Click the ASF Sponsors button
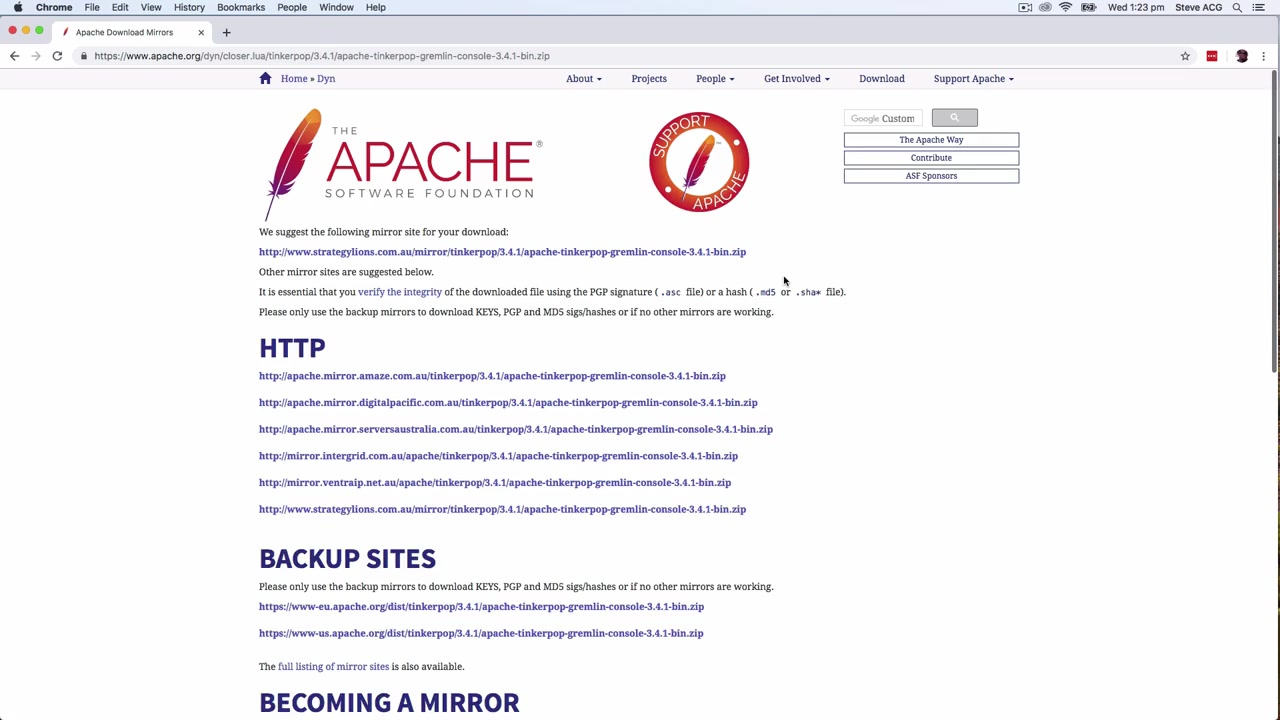The image size is (1280, 720). tap(931, 176)
